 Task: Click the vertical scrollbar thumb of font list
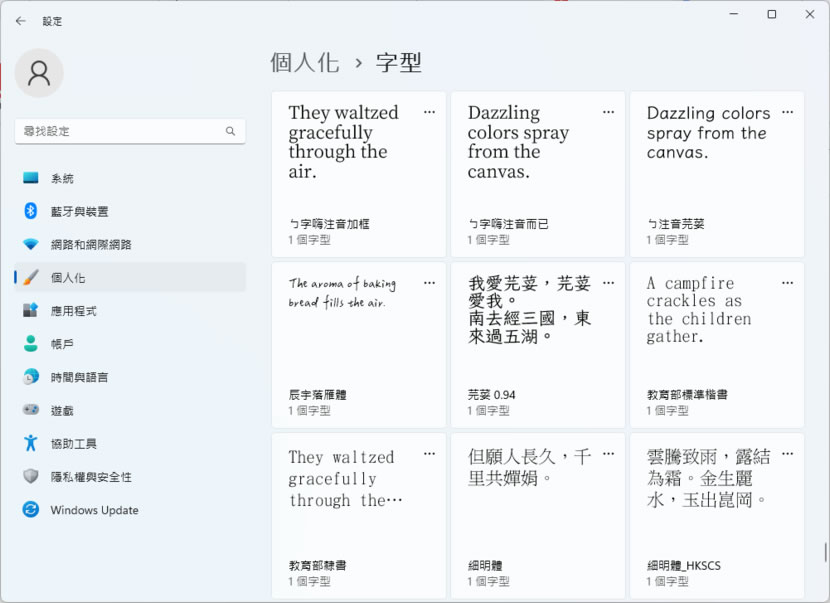pyautogui.click(x=825, y=552)
